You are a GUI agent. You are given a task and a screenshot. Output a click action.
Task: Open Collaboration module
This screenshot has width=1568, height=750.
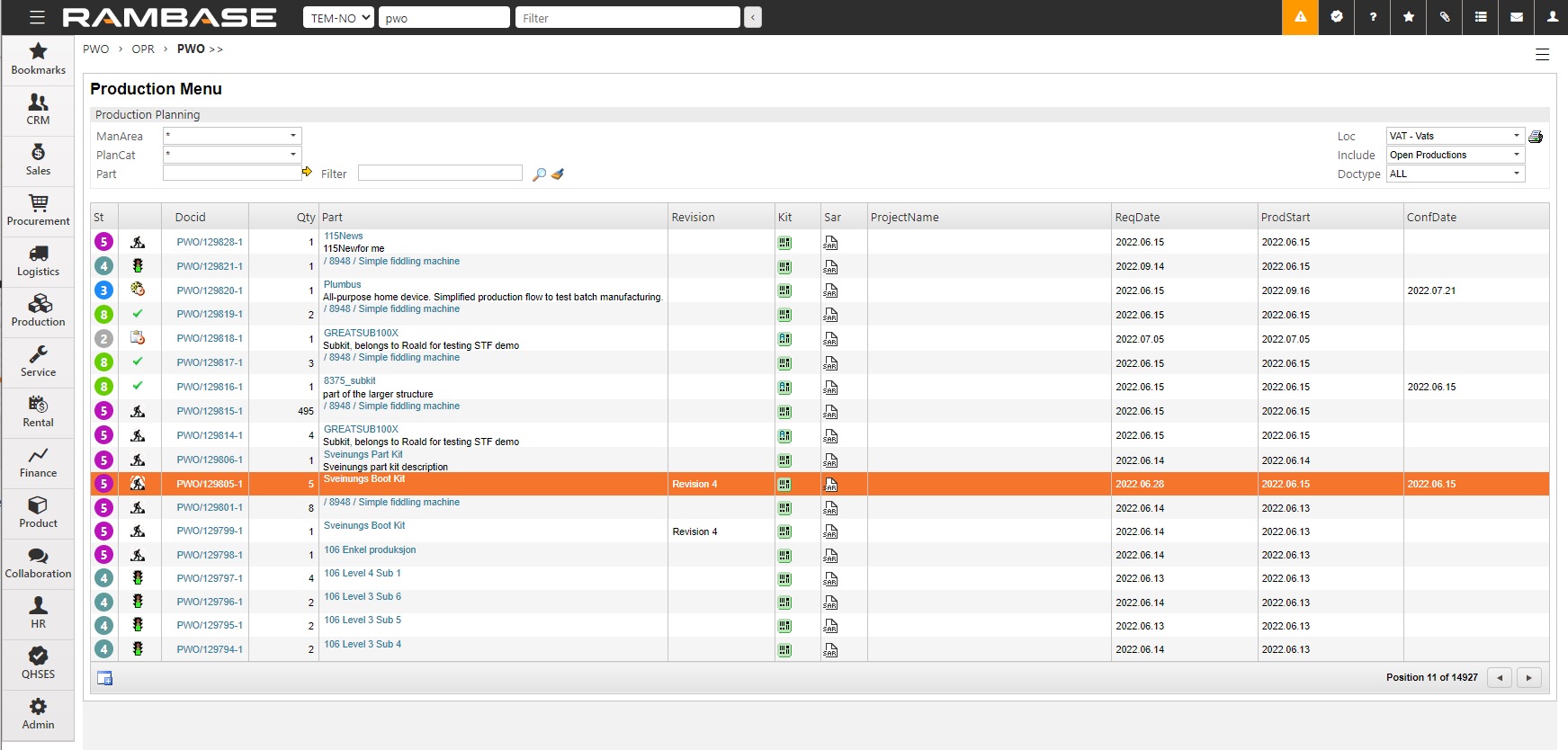38,564
